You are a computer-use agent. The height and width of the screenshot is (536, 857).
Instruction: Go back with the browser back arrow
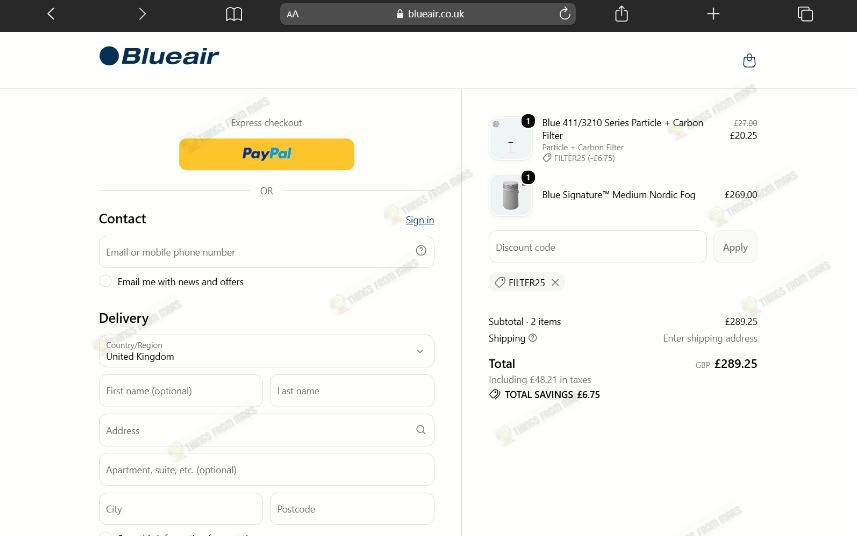click(x=51, y=14)
